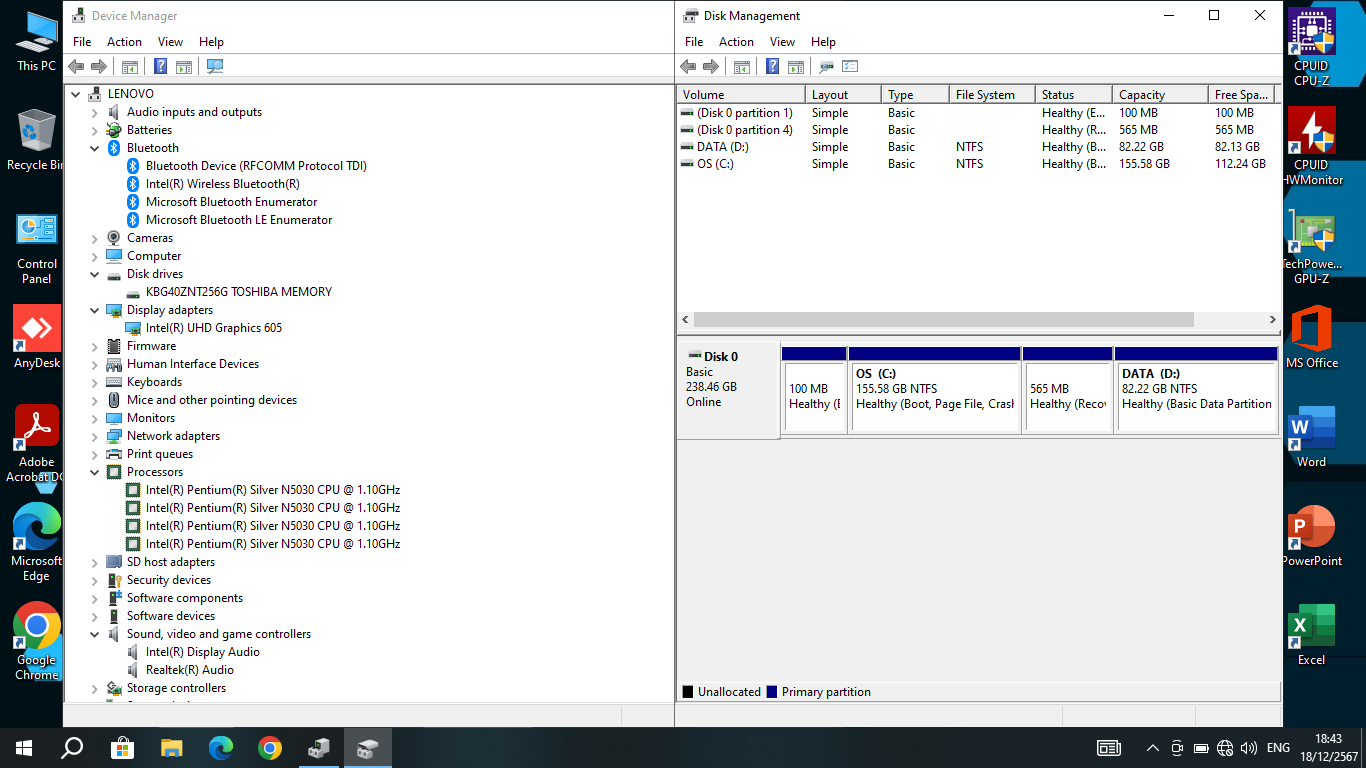The height and width of the screenshot is (768, 1366).
Task: Select the OS (C:) partition block
Action: click(934, 390)
